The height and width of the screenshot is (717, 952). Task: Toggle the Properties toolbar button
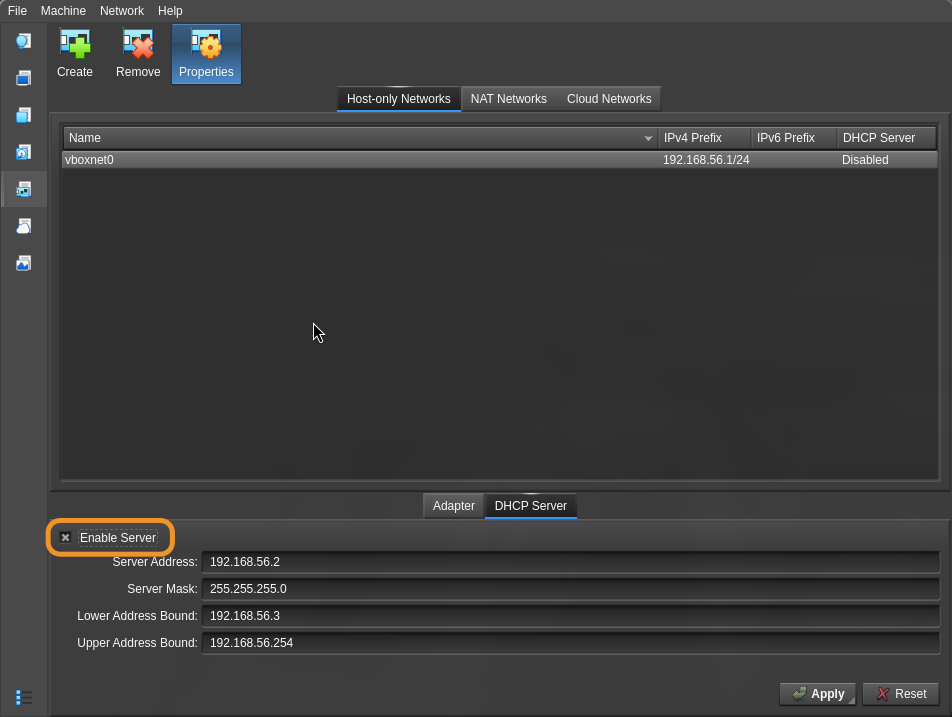[x=206, y=54]
